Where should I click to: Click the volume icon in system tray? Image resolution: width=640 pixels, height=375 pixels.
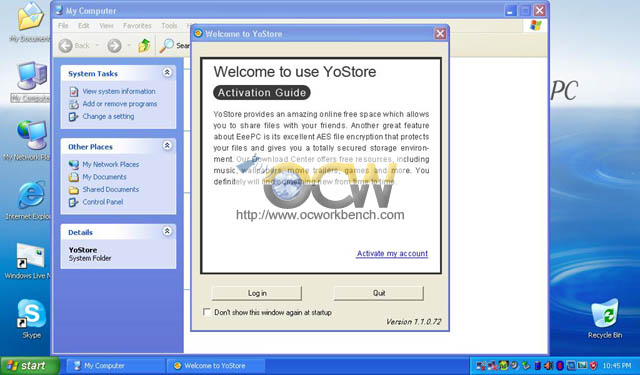(549, 366)
